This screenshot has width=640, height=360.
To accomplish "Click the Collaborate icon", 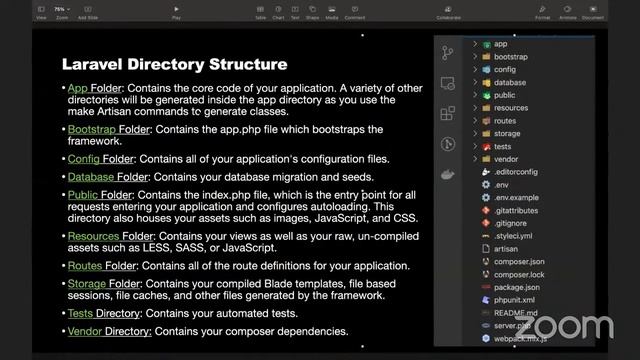I will coord(448,13).
